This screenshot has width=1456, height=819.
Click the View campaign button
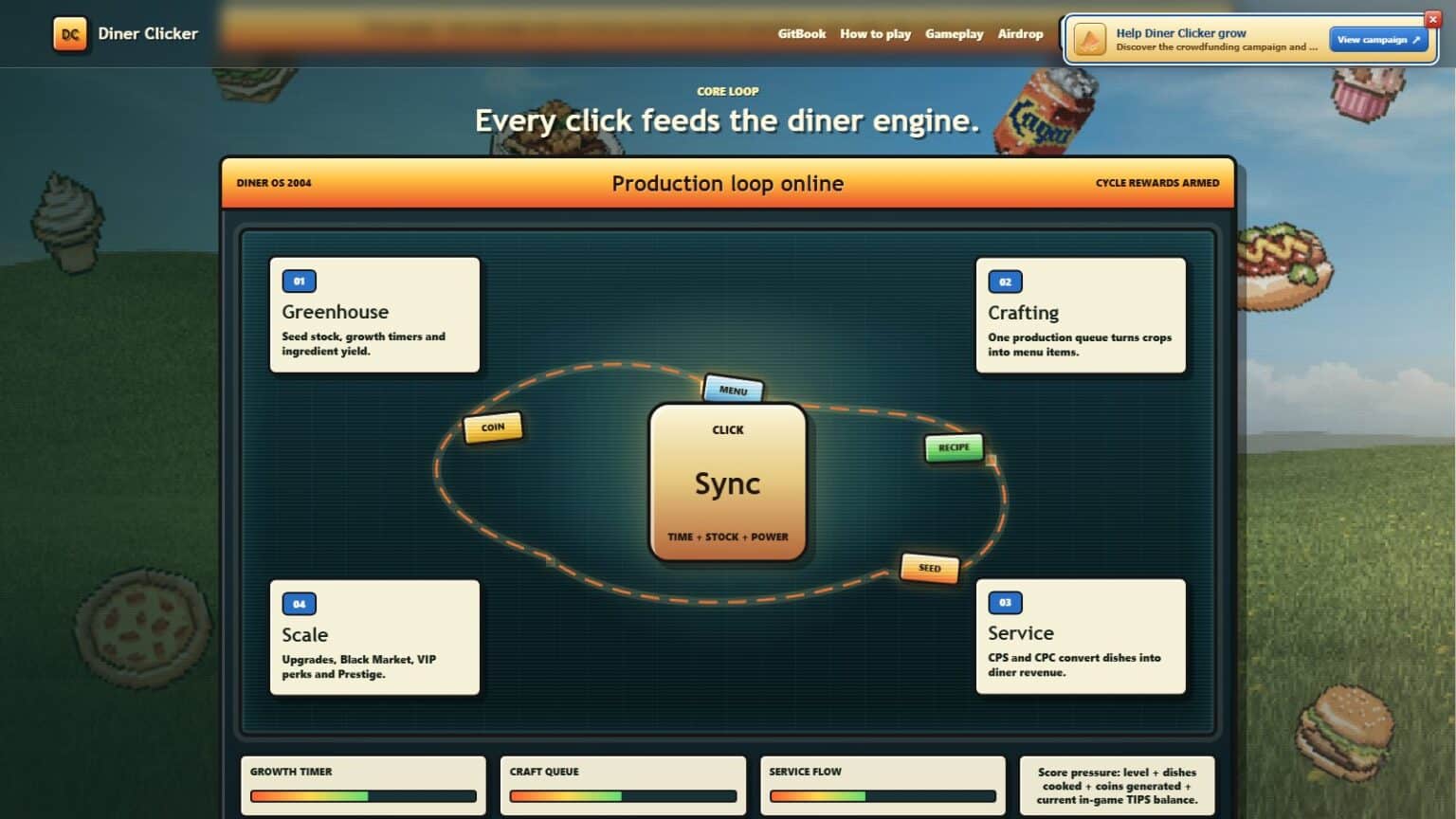pyautogui.click(x=1378, y=40)
